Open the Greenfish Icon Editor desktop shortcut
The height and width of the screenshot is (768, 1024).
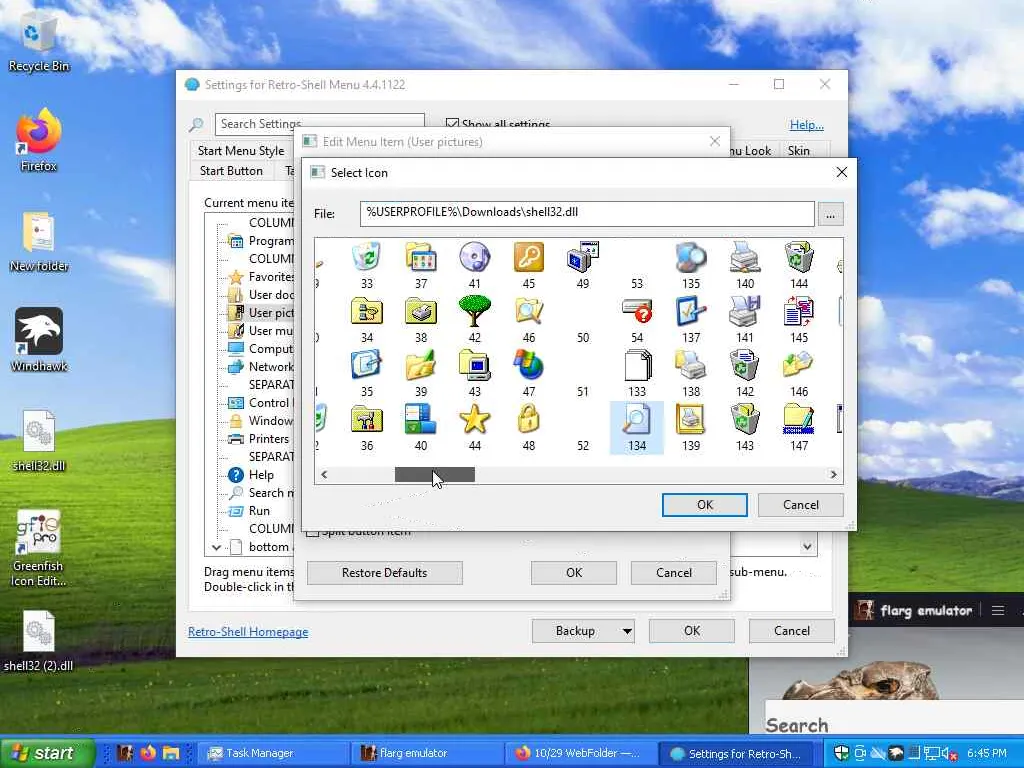(x=38, y=549)
